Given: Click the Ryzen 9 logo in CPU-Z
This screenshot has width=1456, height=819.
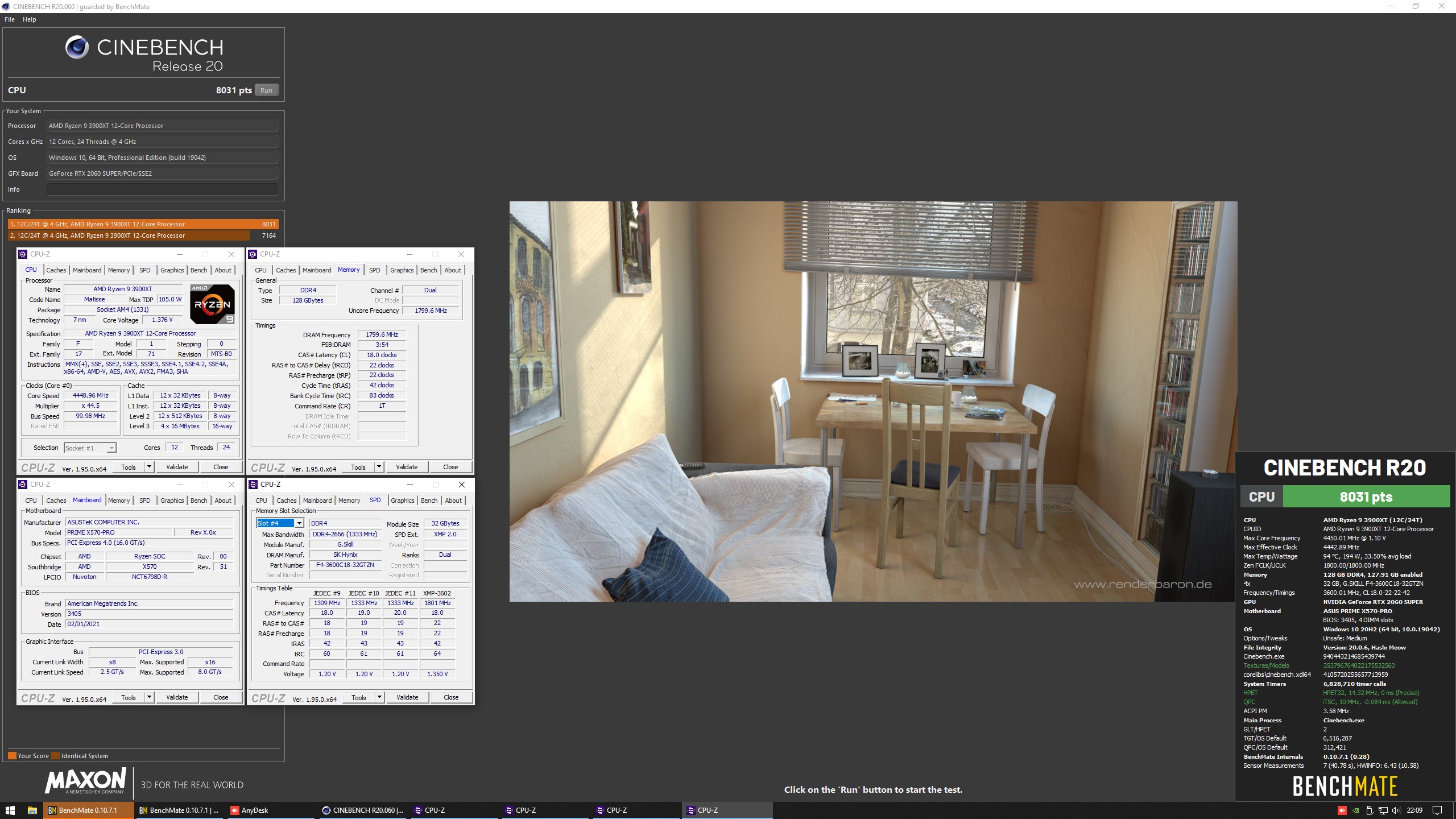Looking at the screenshot, I should (x=212, y=304).
